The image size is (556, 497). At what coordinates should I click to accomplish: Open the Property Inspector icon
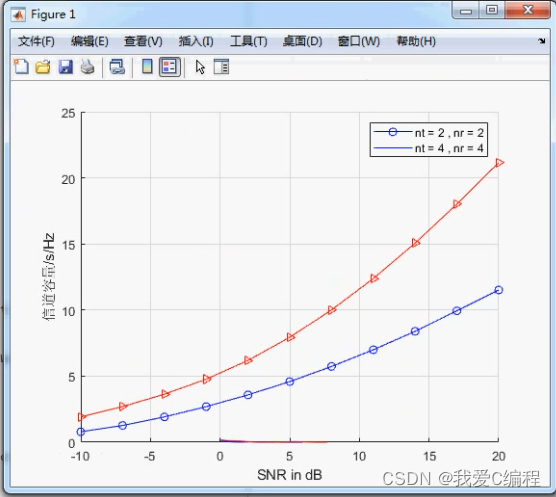tap(221, 67)
